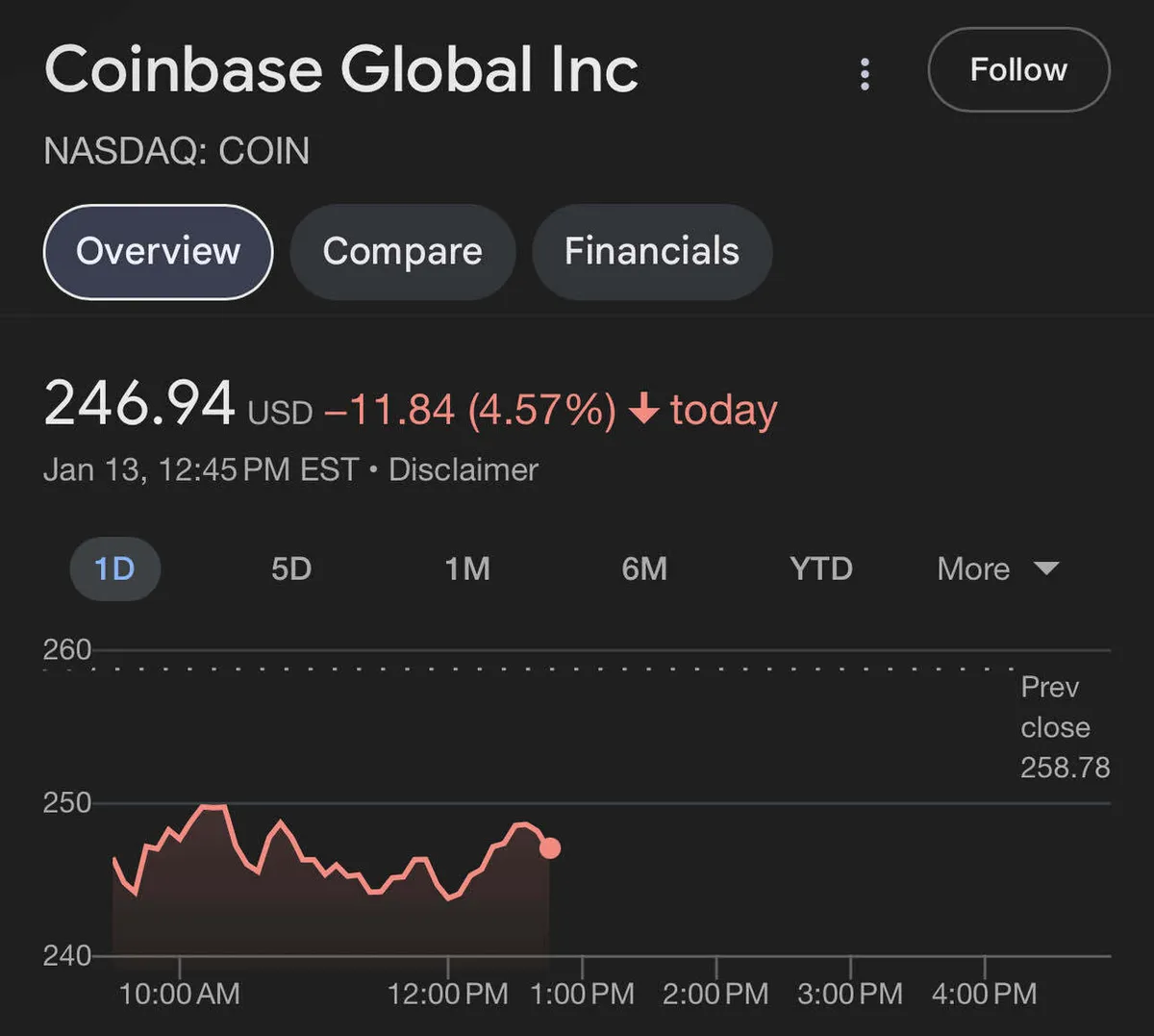Viewport: 1154px width, 1036px height.
Task: Open the Financials tab
Action: (651, 251)
